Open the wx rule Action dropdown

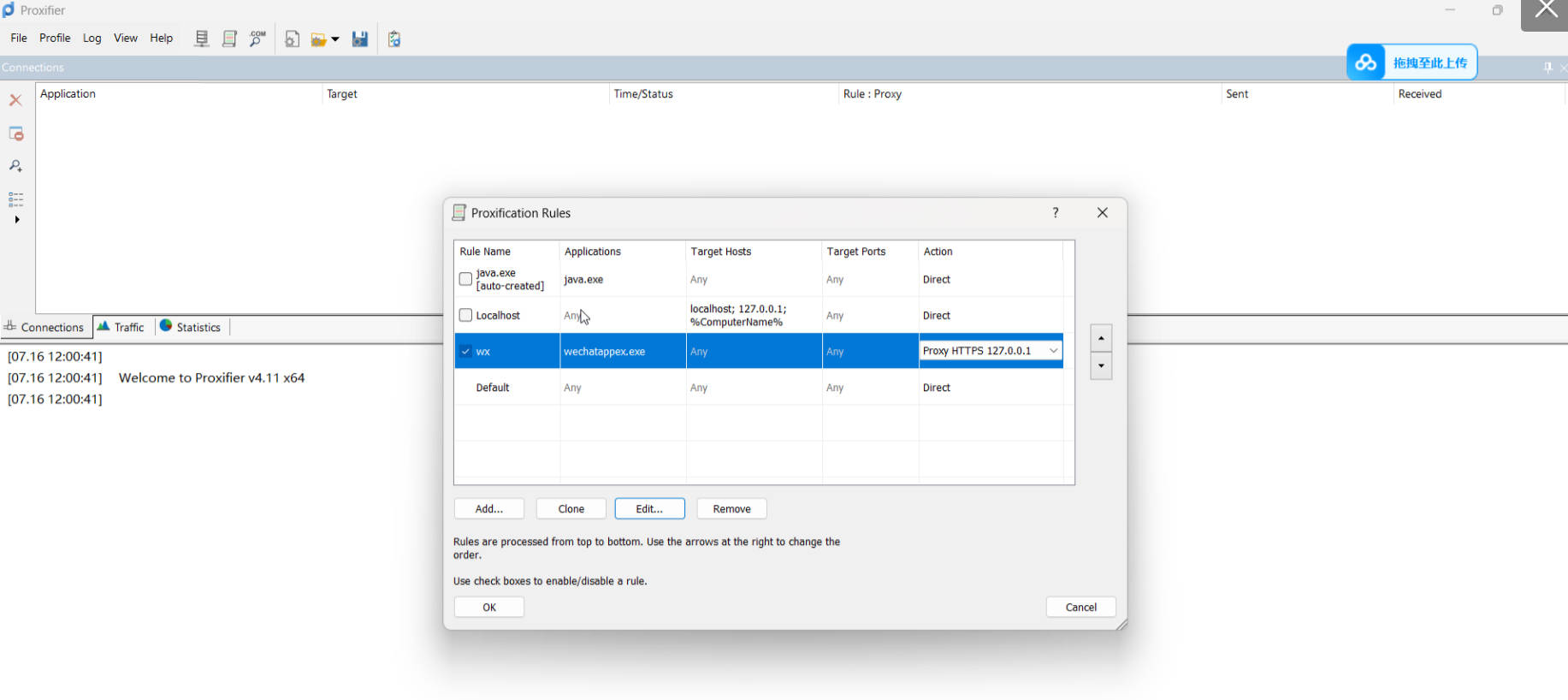tap(1053, 351)
